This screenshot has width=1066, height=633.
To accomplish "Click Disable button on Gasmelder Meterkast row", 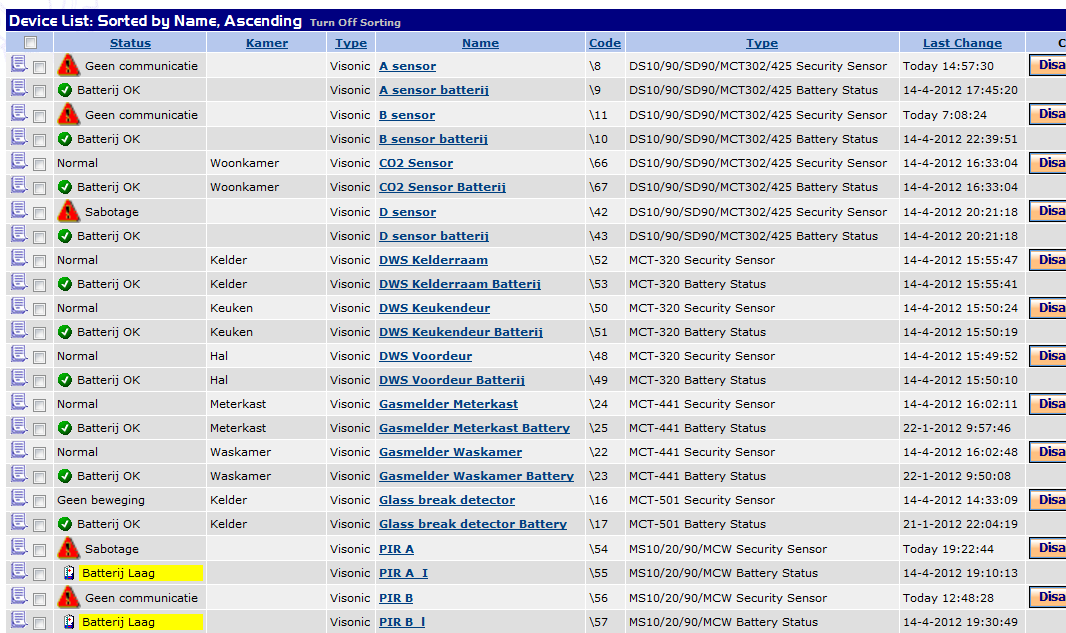I will click(1048, 404).
